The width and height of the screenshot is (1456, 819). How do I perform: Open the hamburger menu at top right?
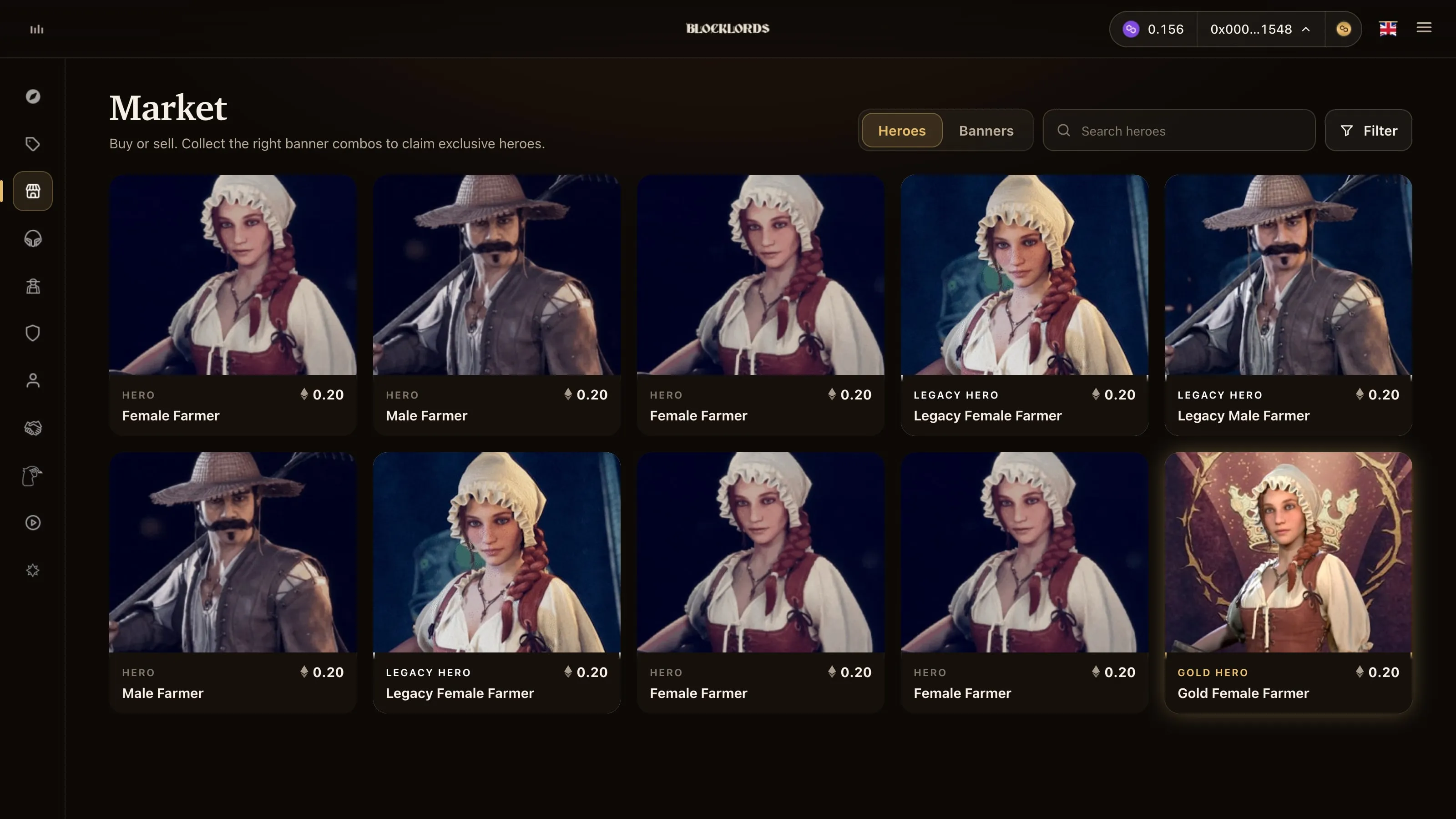point(1424,28)
